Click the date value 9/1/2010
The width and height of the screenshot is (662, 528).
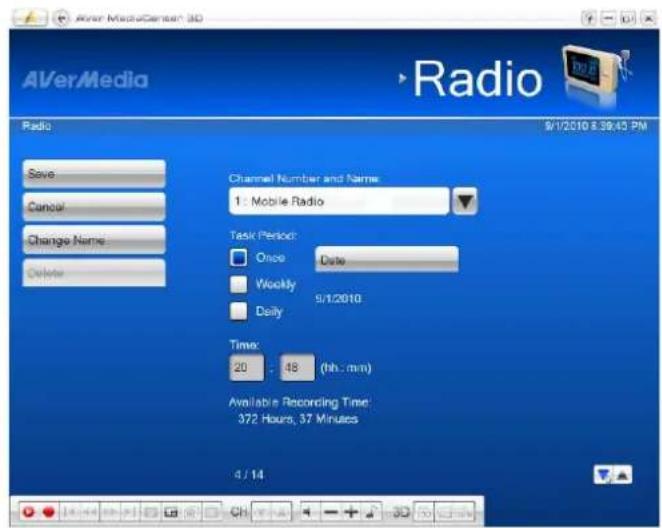coord(338,299)
